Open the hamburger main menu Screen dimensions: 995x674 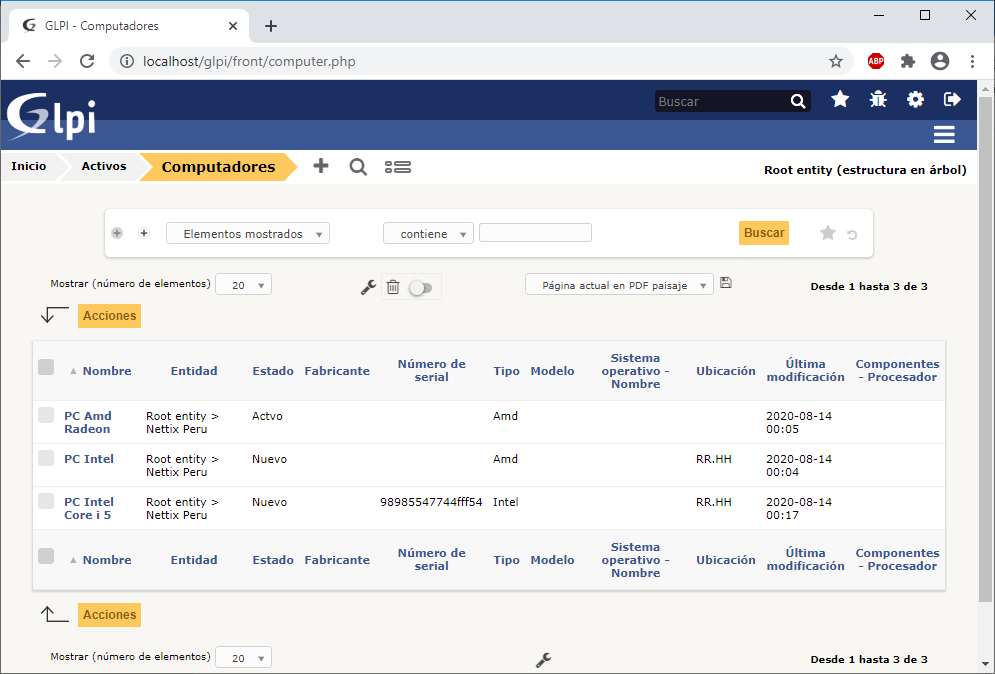point(944,135)
